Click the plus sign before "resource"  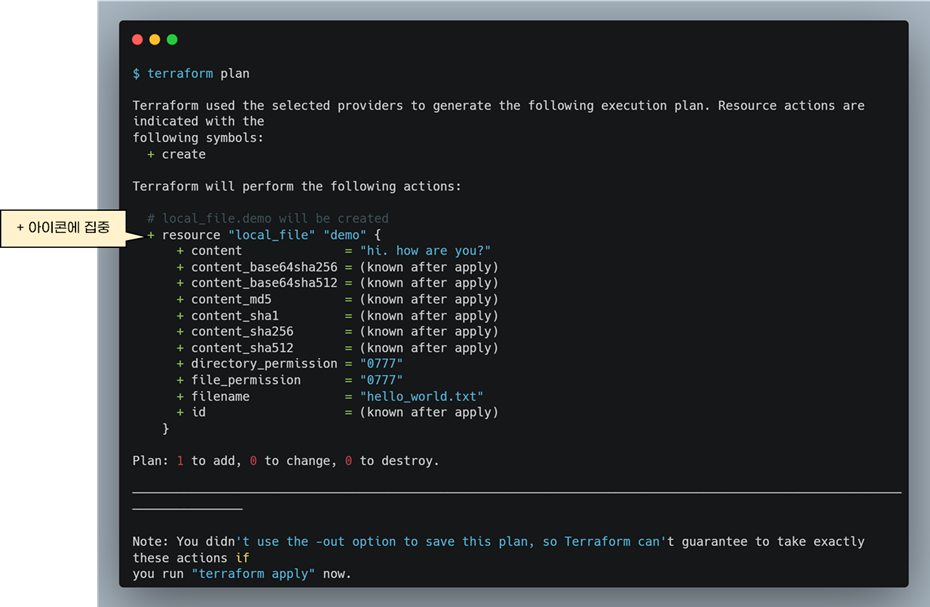(151, 235)
